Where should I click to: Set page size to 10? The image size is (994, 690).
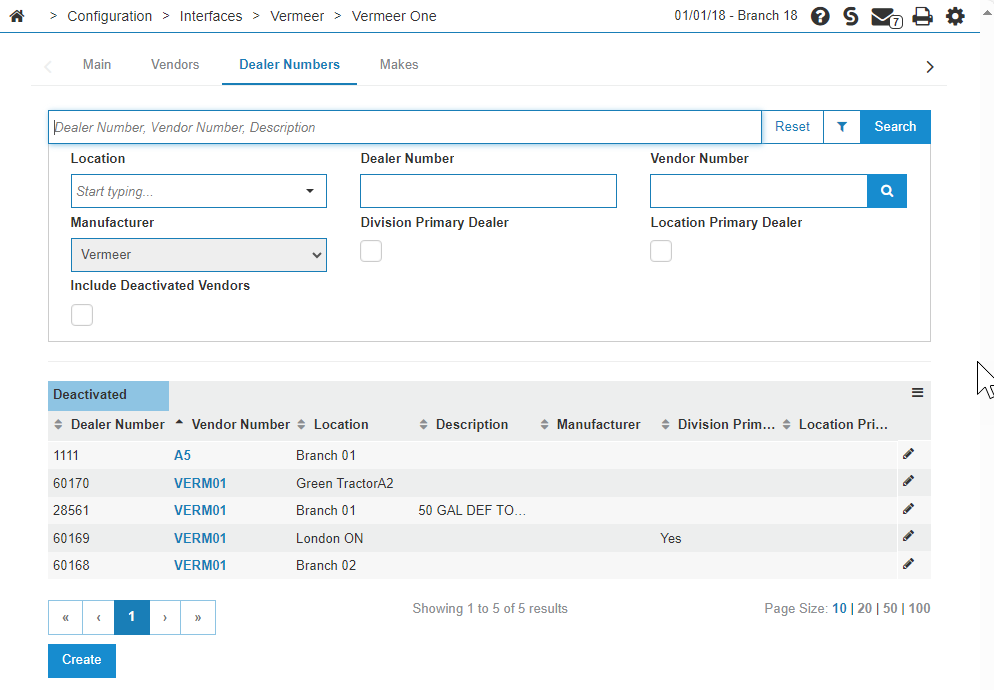(x=839, y=609)
